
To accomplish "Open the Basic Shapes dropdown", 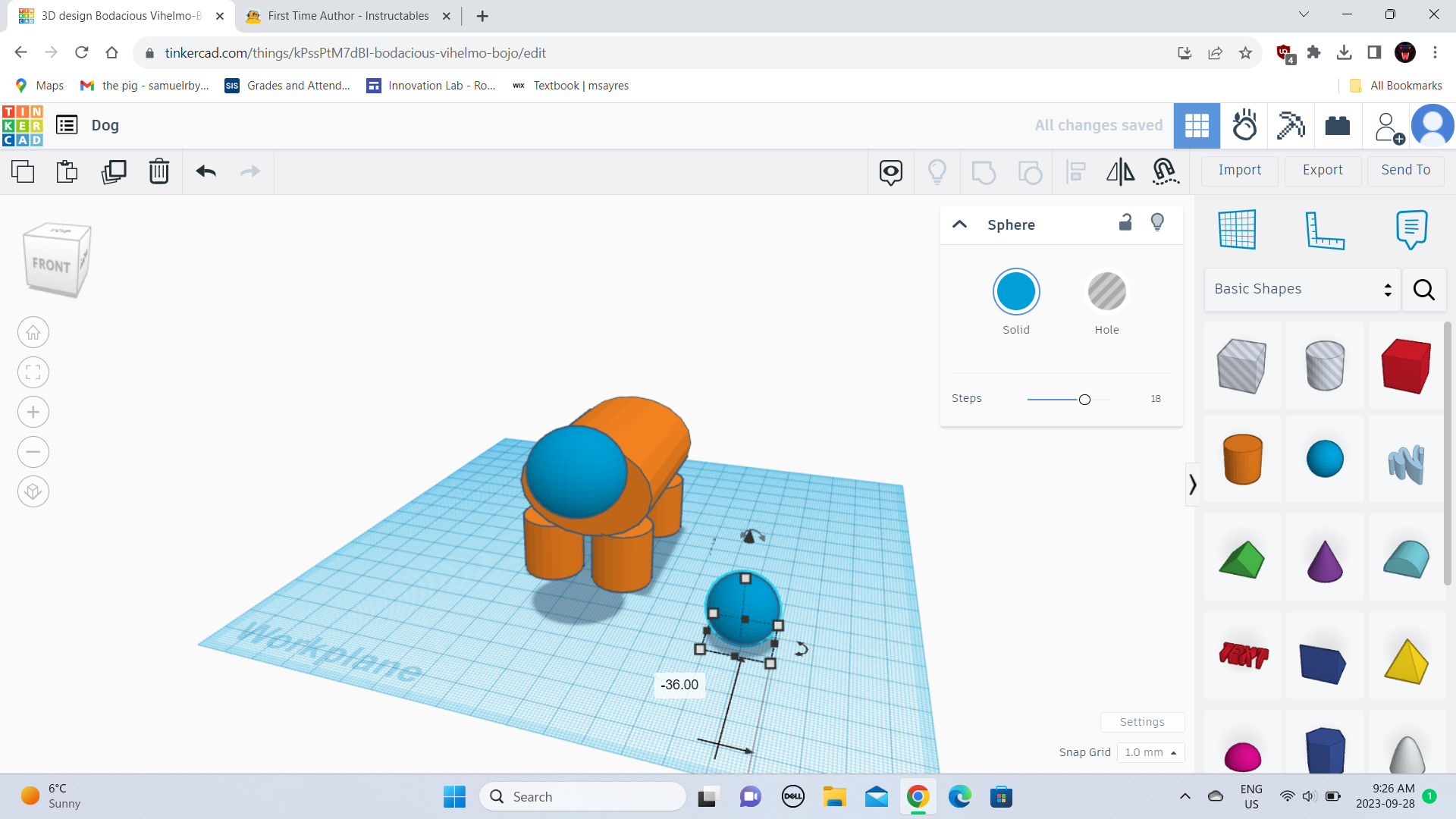I will [1301, 289].
